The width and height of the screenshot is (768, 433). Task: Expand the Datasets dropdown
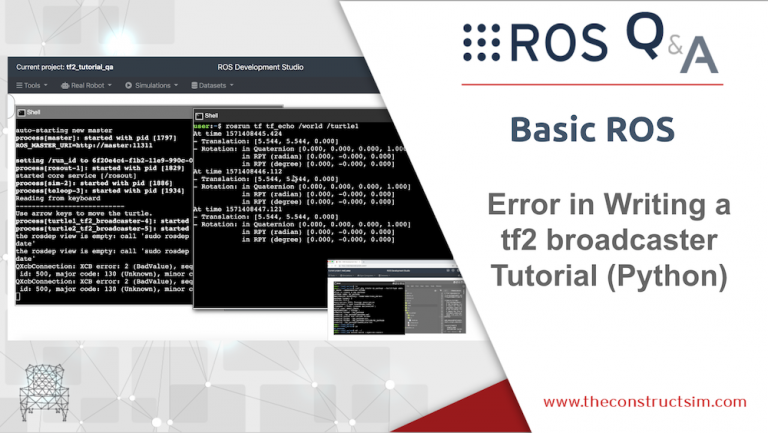point(212,85)
